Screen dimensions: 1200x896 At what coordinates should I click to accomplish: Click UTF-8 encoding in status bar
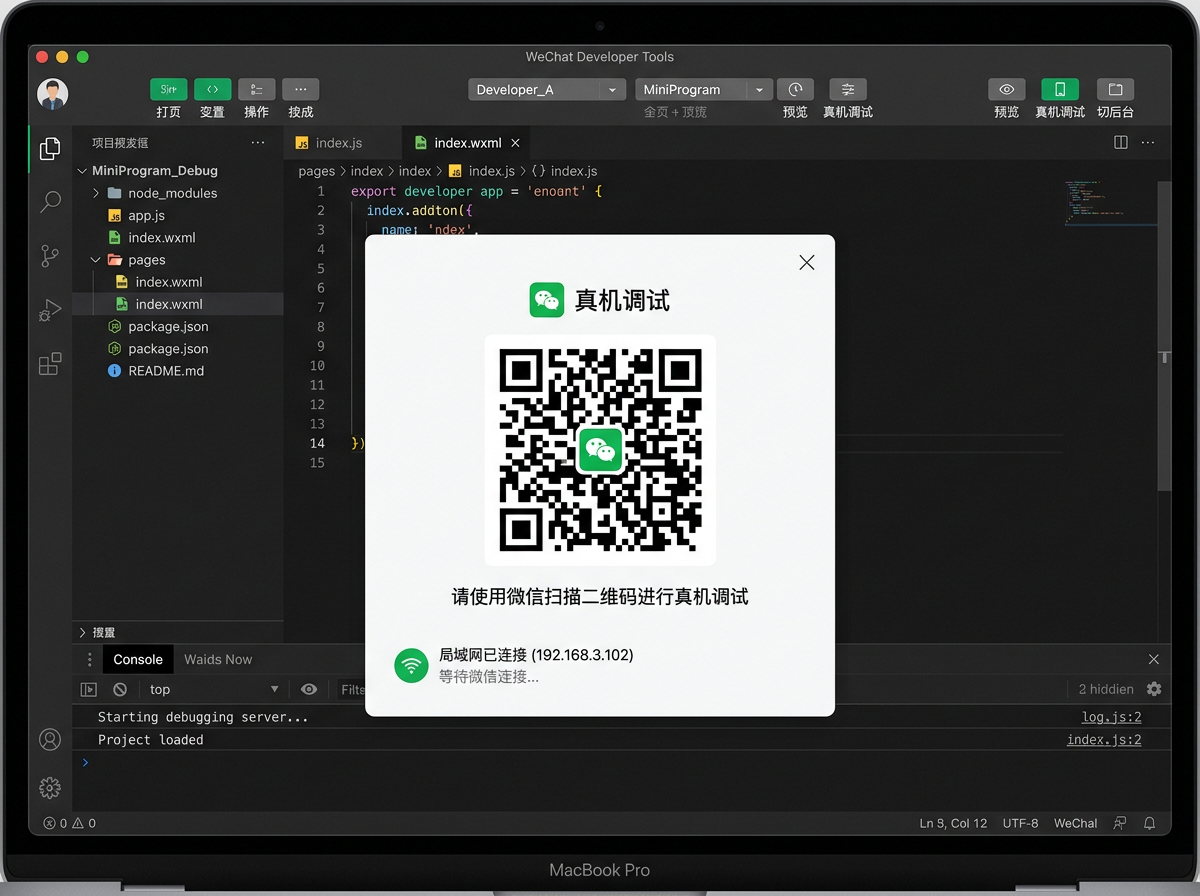coord(1020,824)
